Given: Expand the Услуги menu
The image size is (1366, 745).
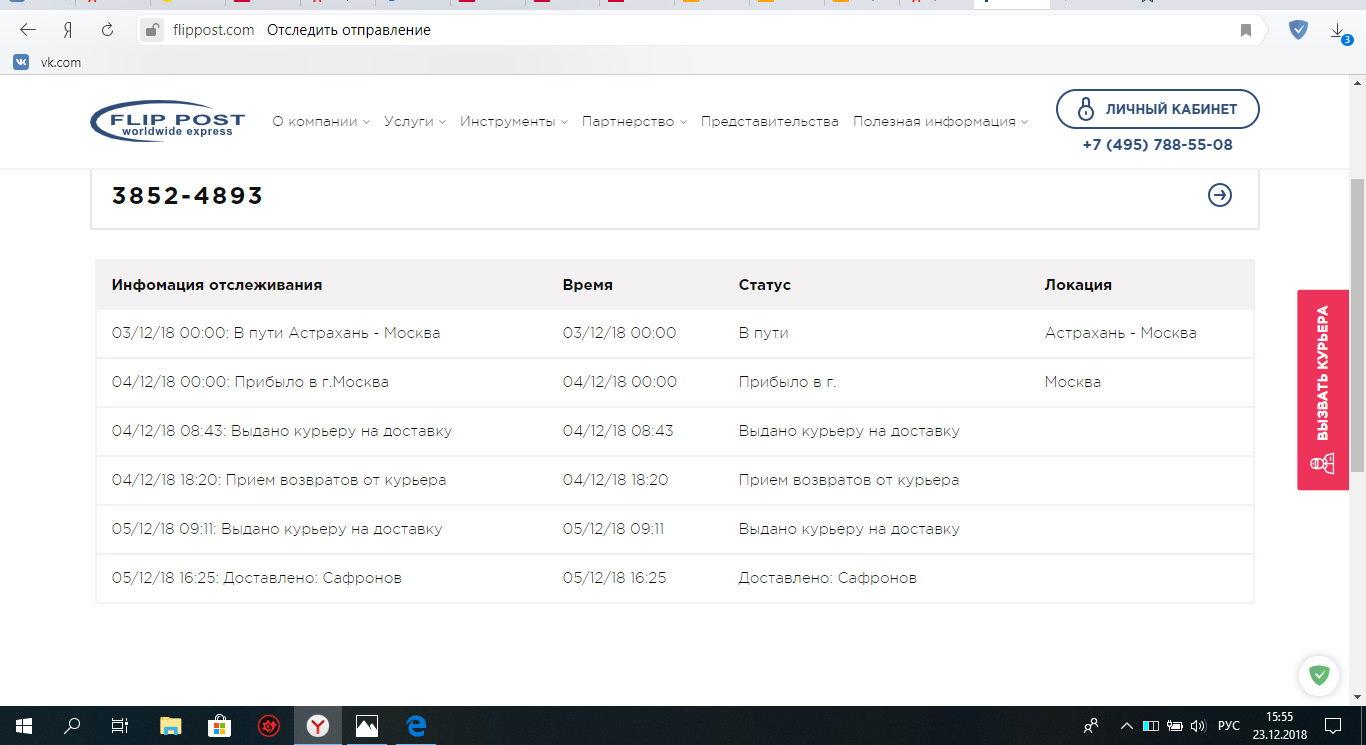Looking at the screenshot, I should 415,121.
